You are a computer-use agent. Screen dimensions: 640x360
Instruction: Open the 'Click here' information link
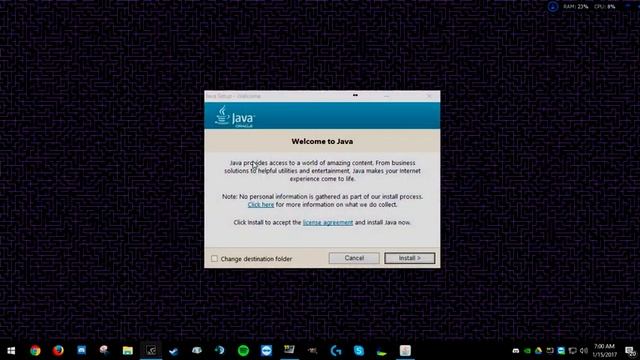(x=261, y=204)
